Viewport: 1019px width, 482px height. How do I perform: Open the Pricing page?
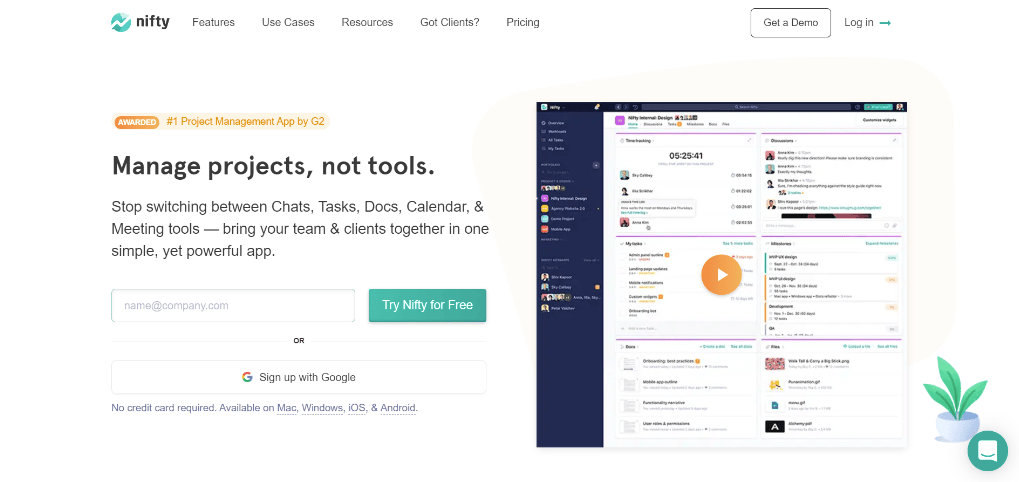pyautogui.click(x=522, y=22)
